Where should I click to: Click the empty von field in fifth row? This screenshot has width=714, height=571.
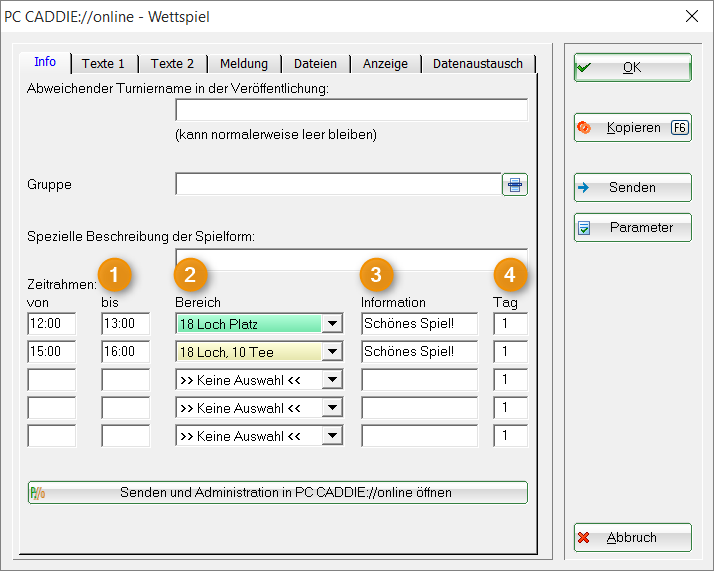coord(51,436)
